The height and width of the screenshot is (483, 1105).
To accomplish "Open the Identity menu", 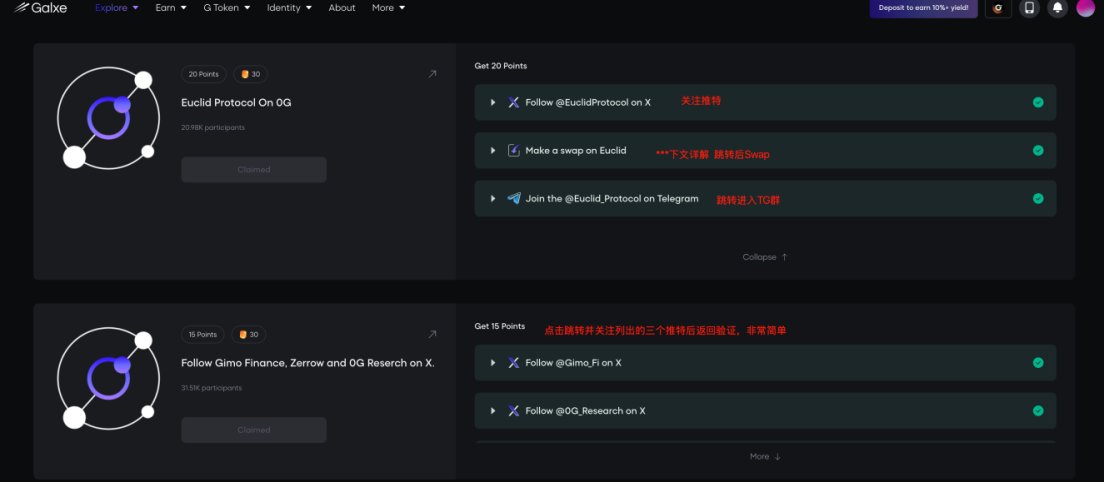I will pos(289,8).
